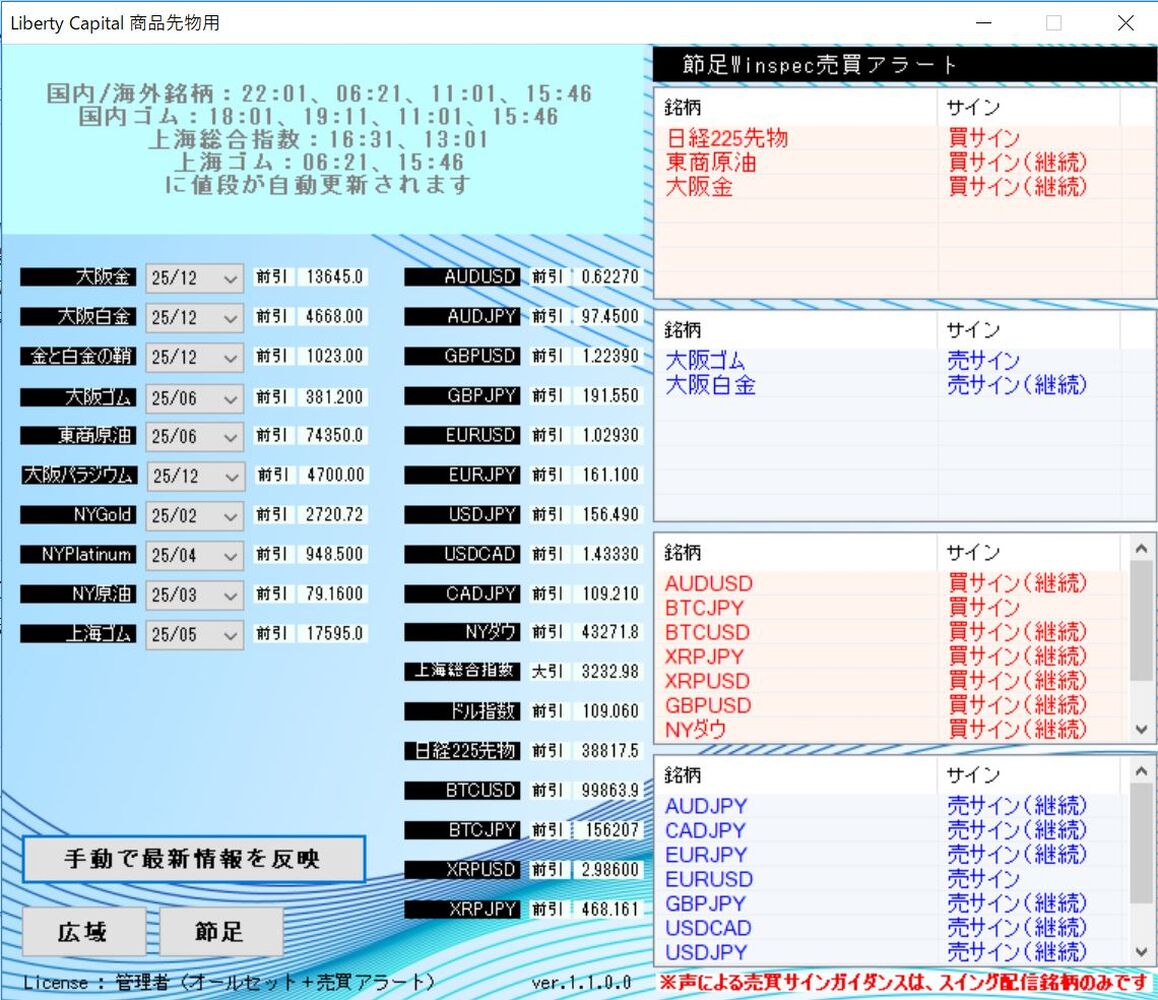Click the 節足 button
This screenshot has width=1158, height=1000.
[221, 932]
